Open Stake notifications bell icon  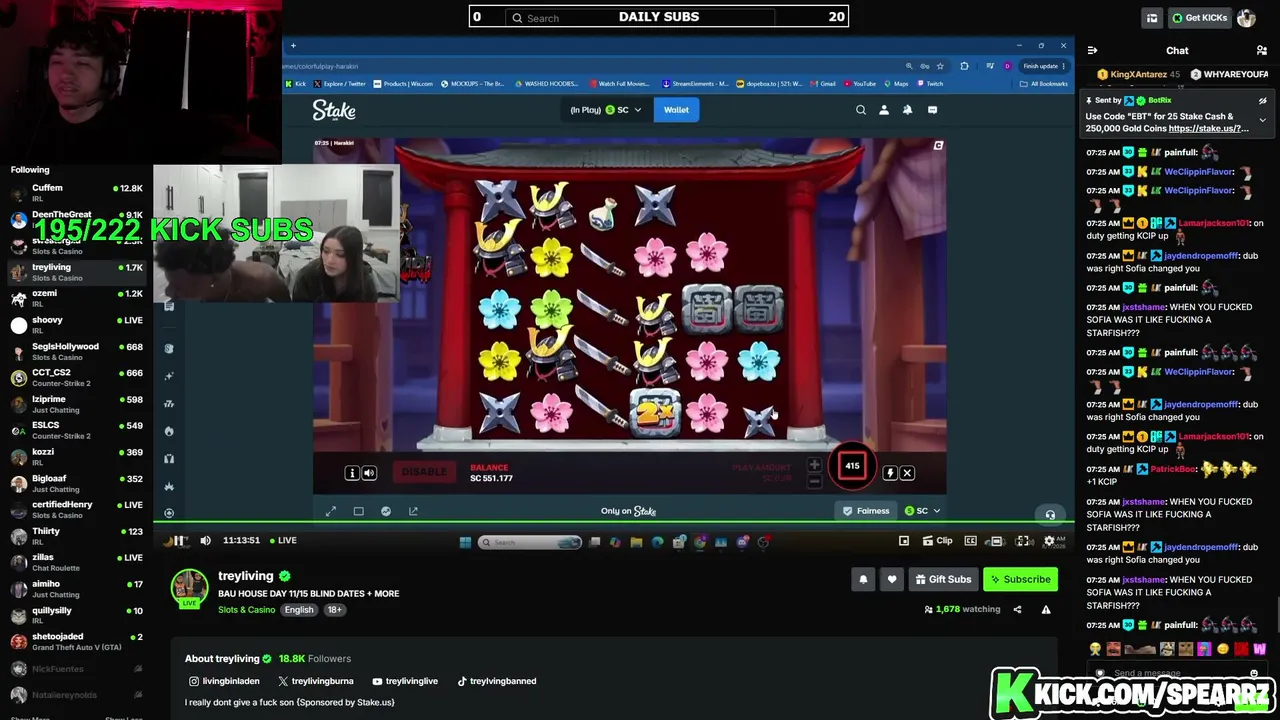point(908,110)
